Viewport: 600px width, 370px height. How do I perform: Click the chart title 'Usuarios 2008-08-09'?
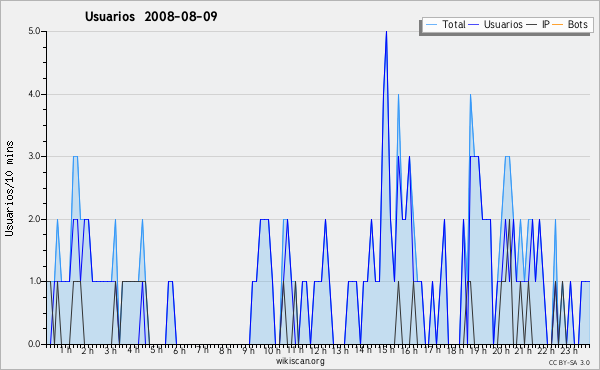point(151,16)
